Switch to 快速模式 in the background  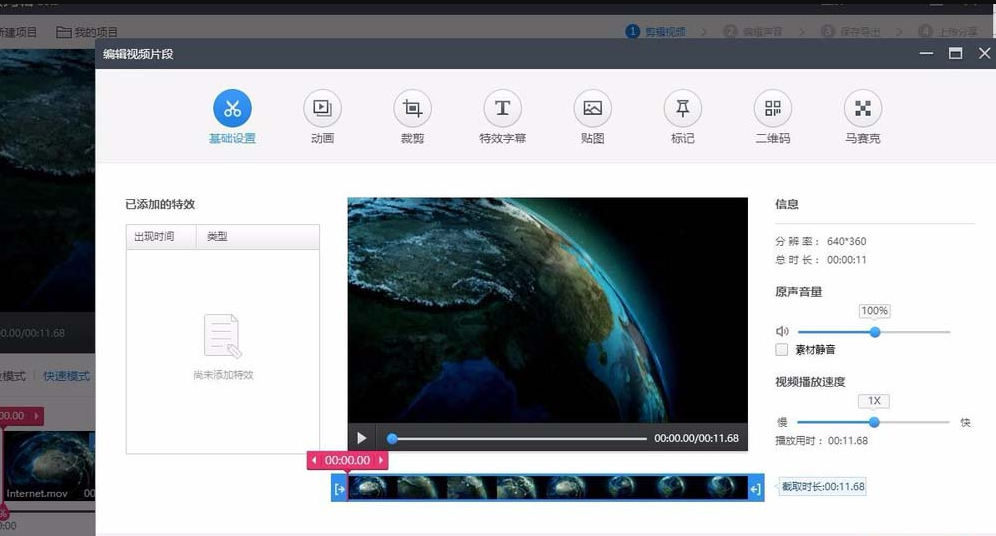click(x=66, y=376)
